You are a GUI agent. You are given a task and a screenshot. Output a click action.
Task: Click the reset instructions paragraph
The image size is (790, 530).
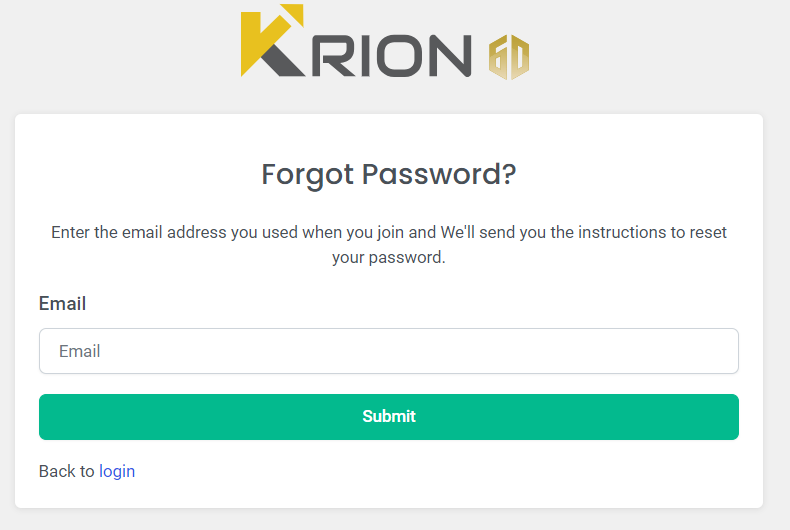tap(388, 244)
